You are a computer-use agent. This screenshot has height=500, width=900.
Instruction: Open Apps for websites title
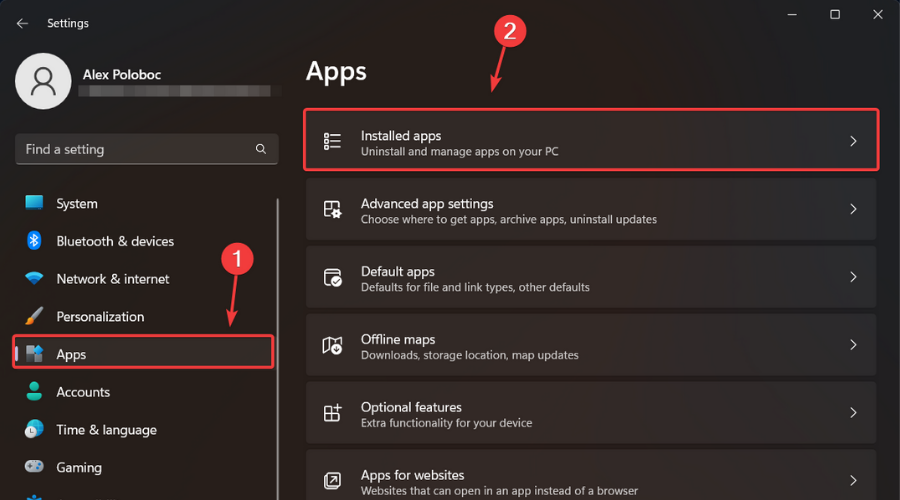(412, 475)
